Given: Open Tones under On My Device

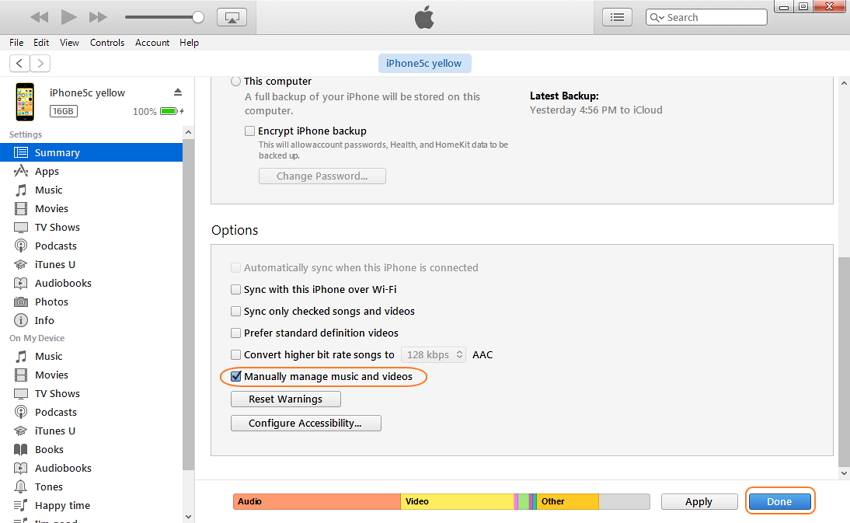Looking at the screenshot, I should coord(48,487).
